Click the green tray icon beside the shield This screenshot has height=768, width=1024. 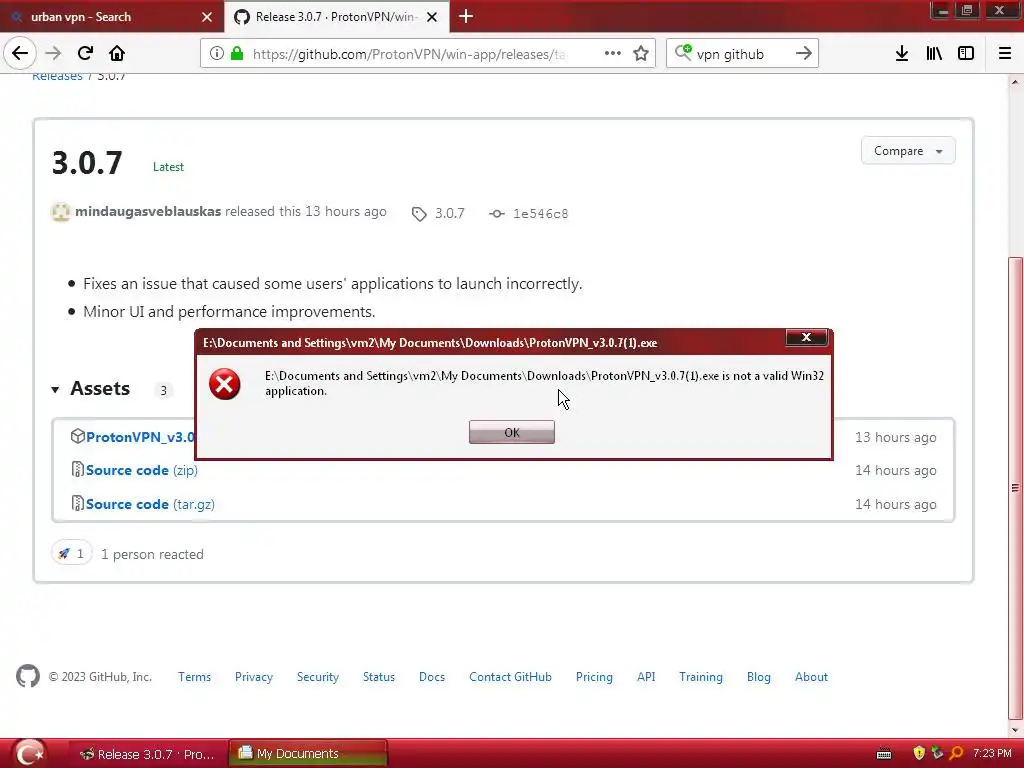[937, 754]
